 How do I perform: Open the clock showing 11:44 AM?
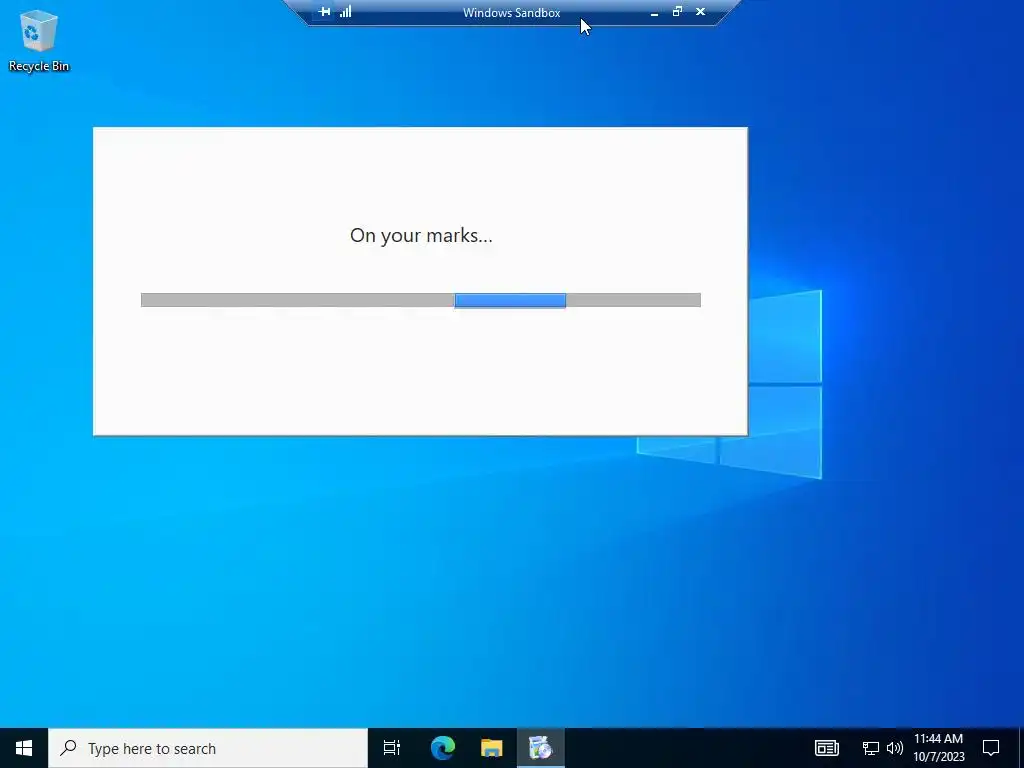pyautogui.click(x=938, y=748)
